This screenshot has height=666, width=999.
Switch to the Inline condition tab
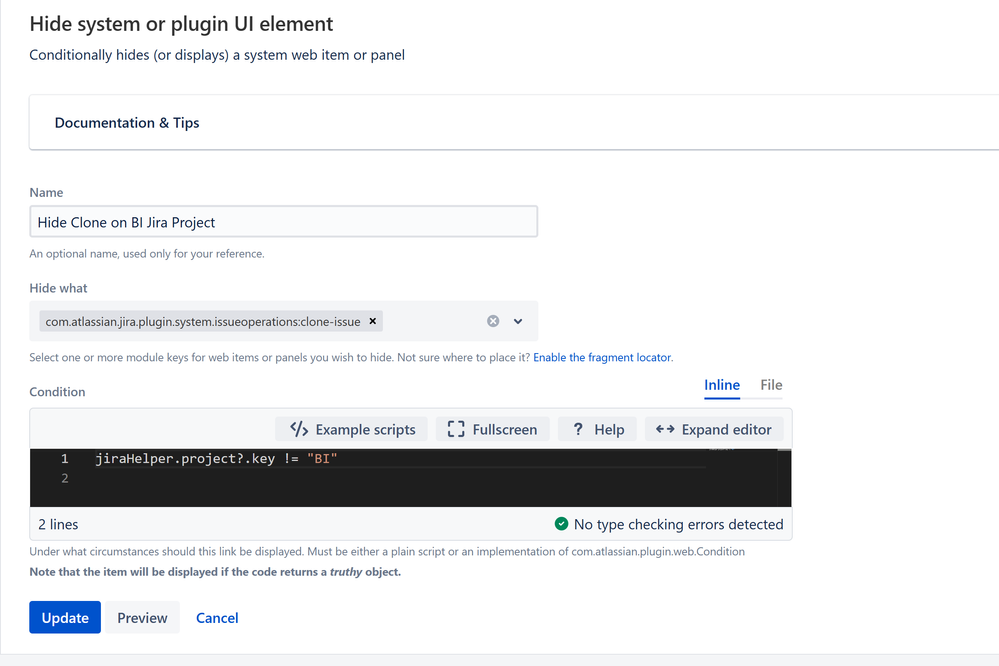tap(722, 385)
